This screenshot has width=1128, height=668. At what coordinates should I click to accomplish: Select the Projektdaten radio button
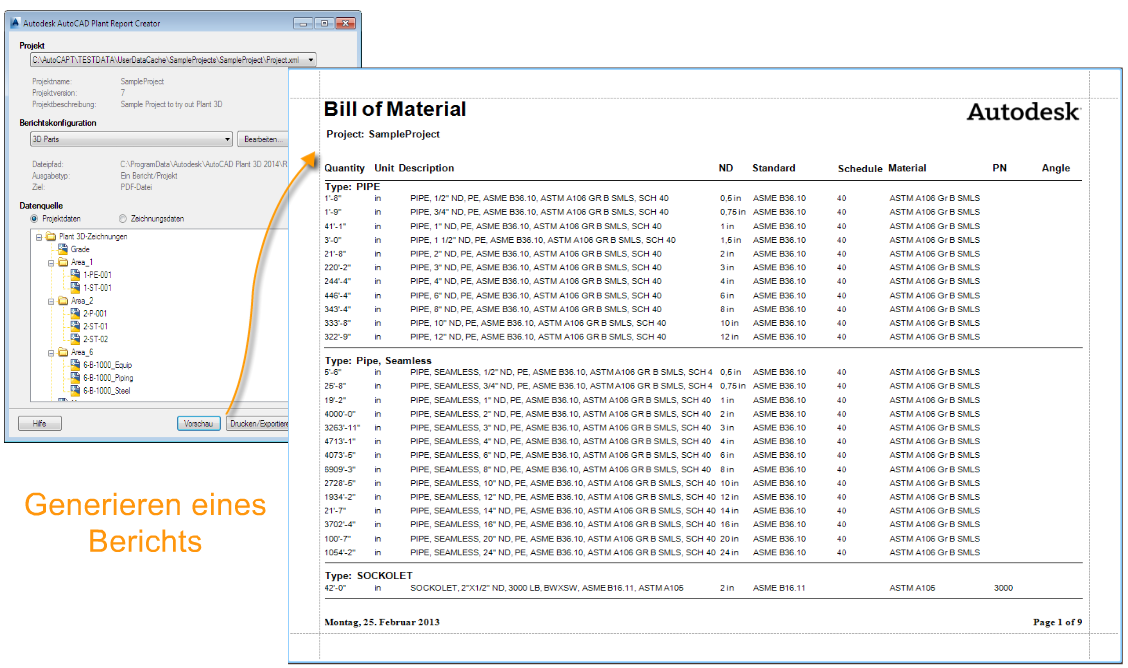click(34, 219)
